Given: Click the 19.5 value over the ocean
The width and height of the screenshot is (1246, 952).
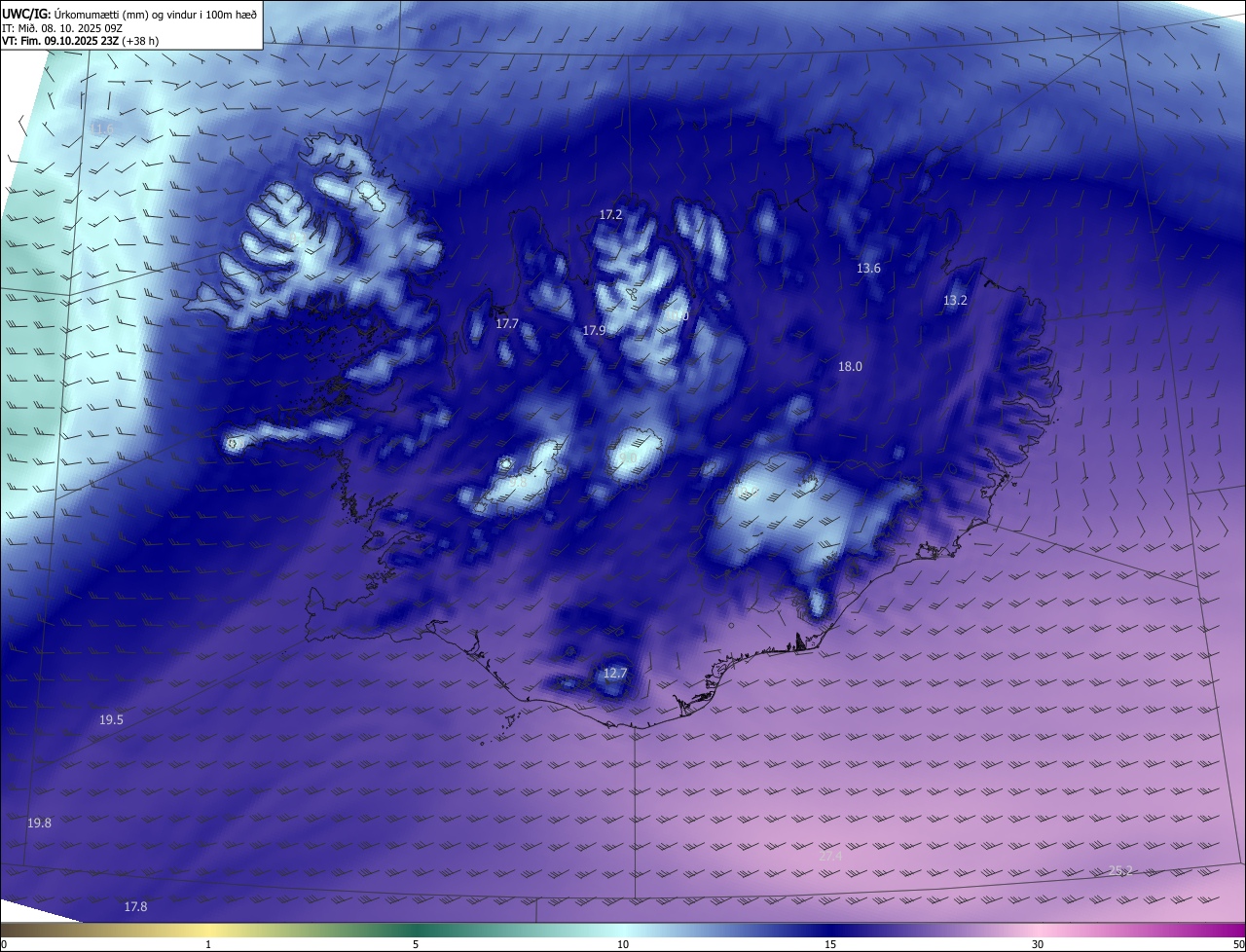Looking at the screenshot, I should coord(111,719).
